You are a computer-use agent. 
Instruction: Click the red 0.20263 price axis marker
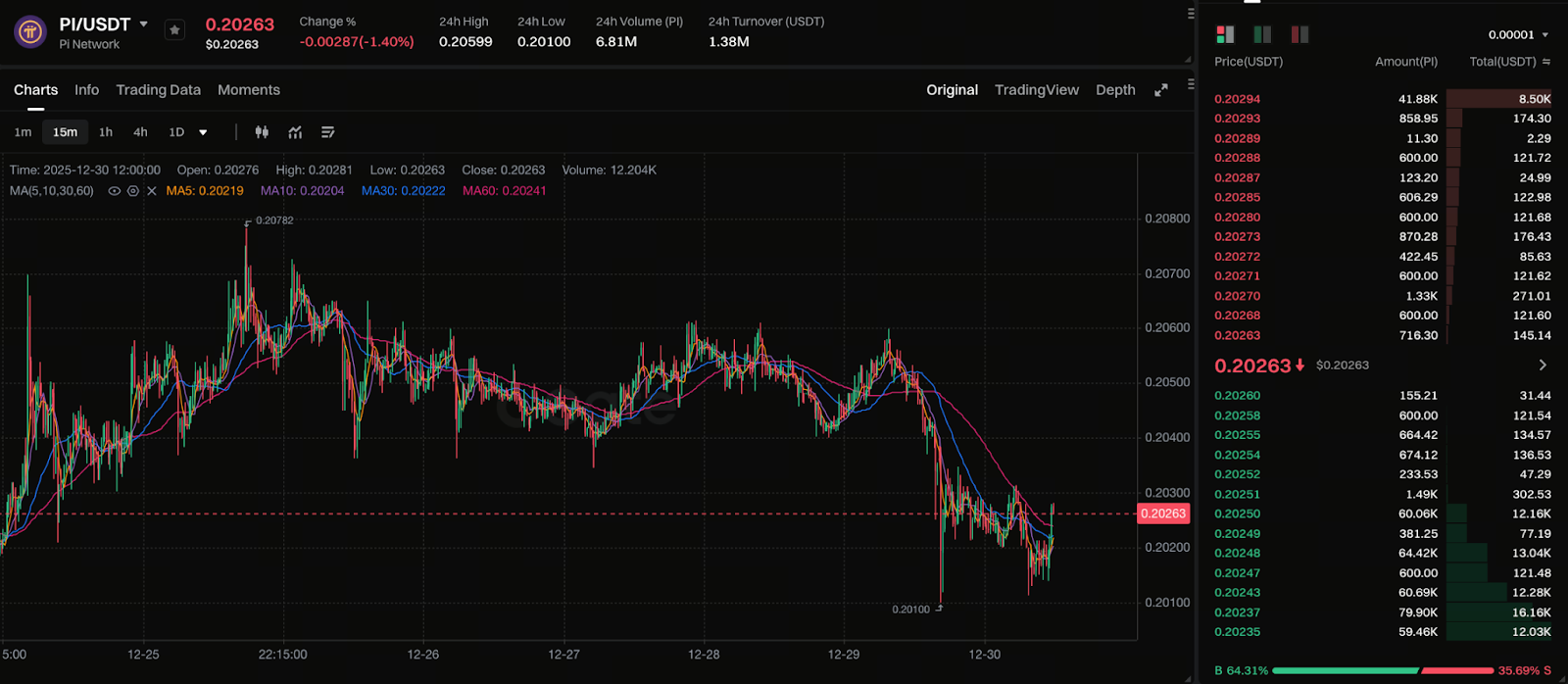(1163, 513)
